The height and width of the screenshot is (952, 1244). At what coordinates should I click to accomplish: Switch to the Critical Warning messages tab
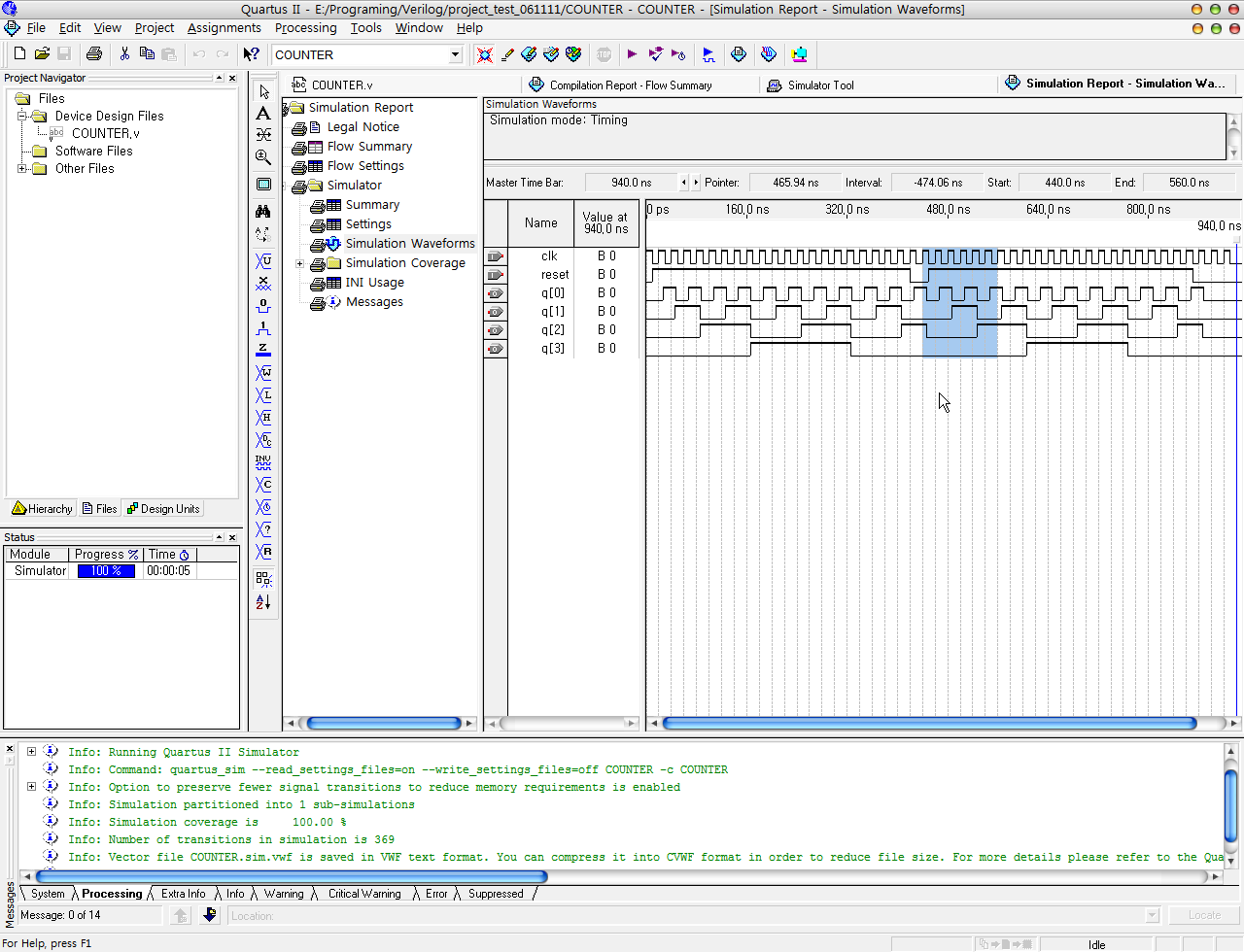pyautogui.click(x=364, y=894)
